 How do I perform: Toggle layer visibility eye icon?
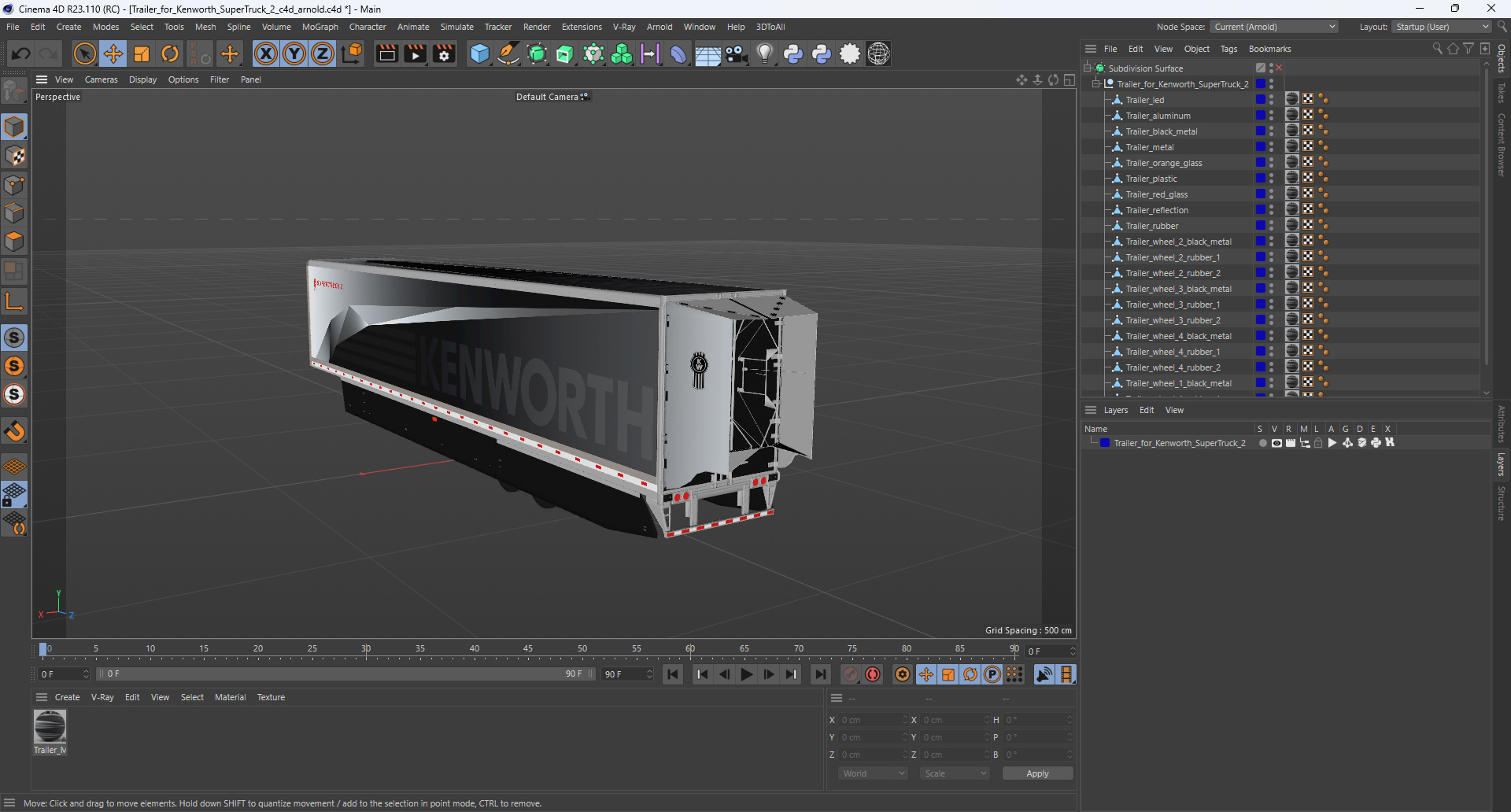coord(1276,443)
